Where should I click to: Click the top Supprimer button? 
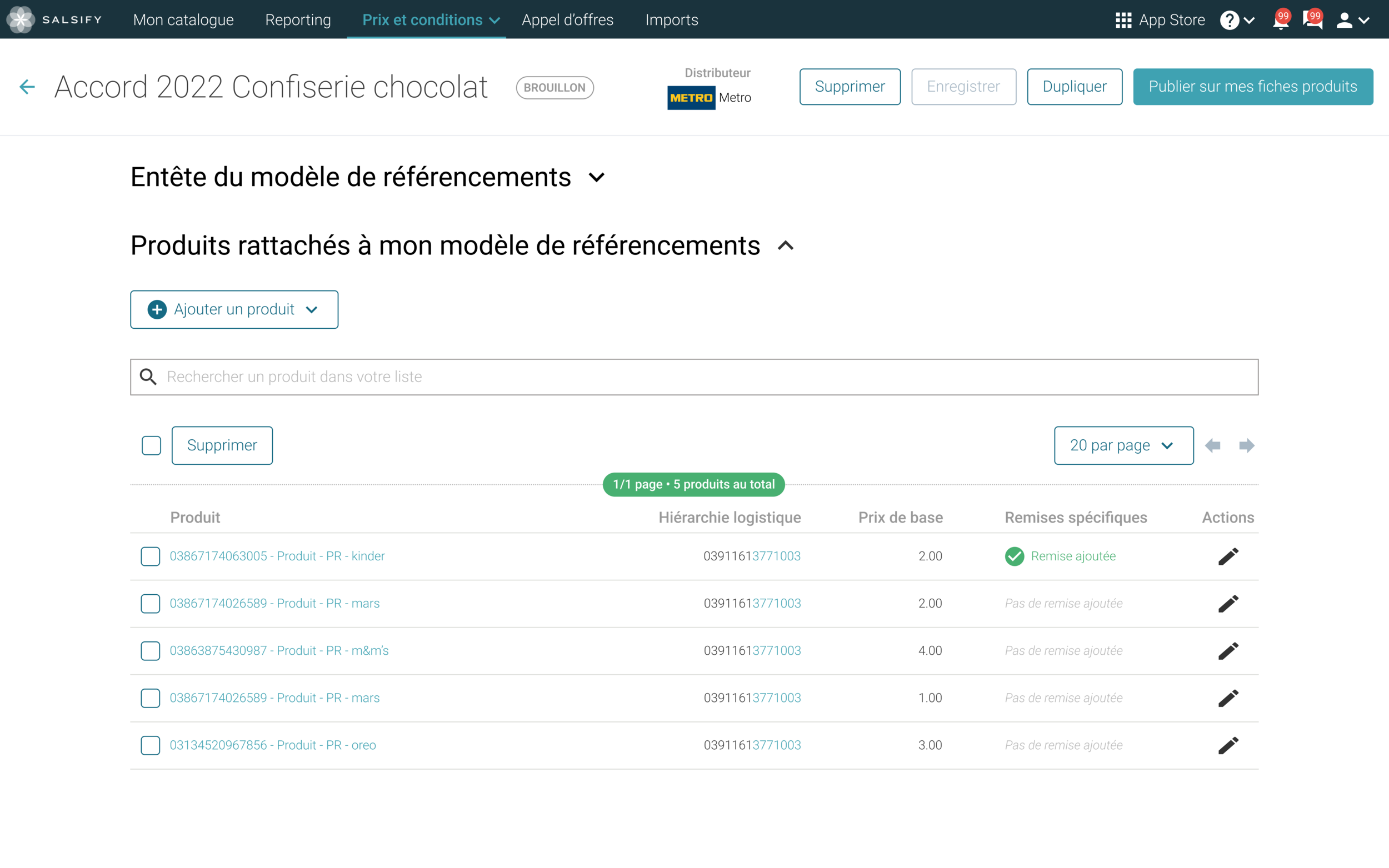tap(850, 87)
